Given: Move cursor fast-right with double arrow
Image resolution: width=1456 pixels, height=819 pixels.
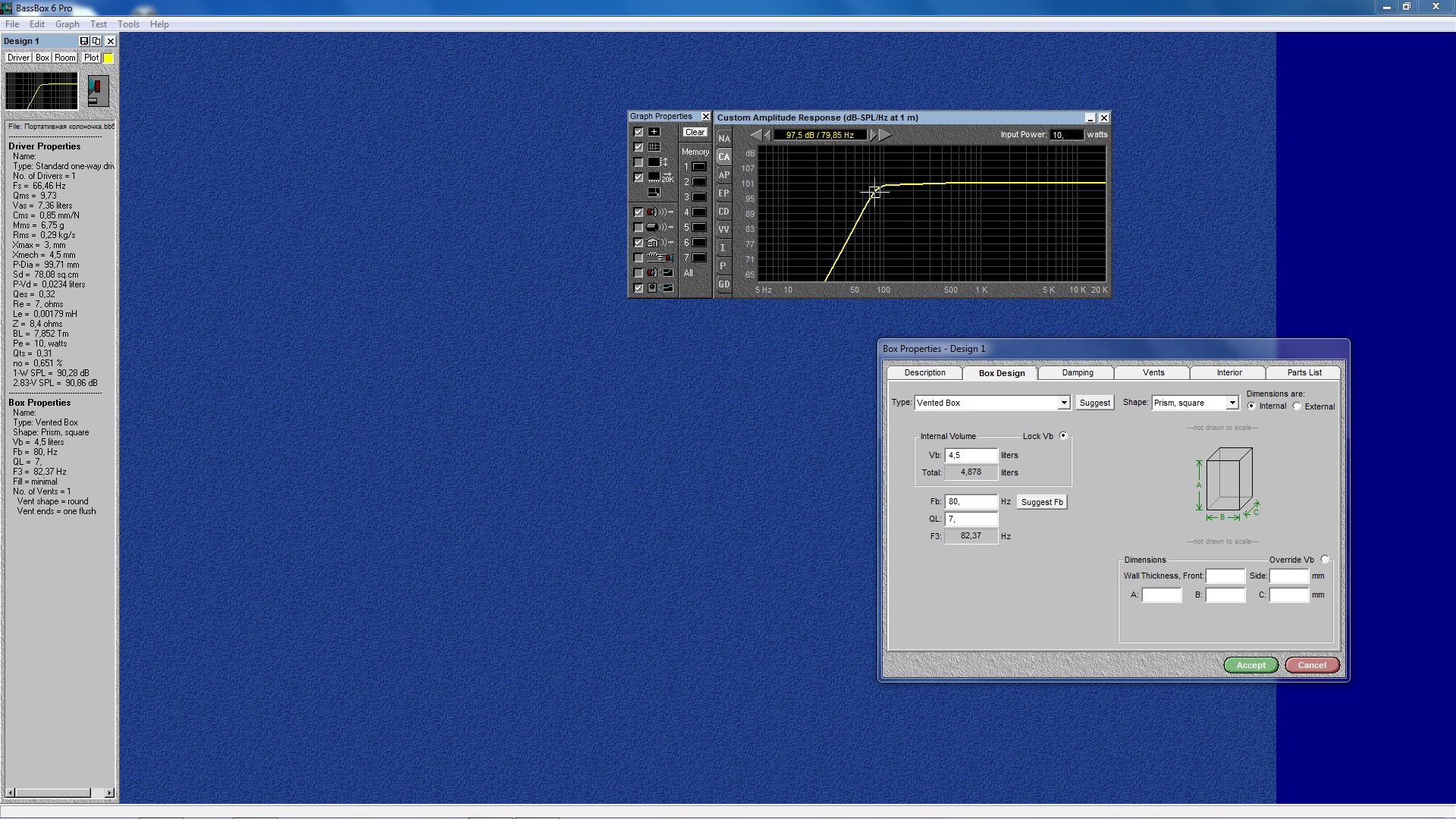Looking at the screenshot, I should click(x=884, y=135).
